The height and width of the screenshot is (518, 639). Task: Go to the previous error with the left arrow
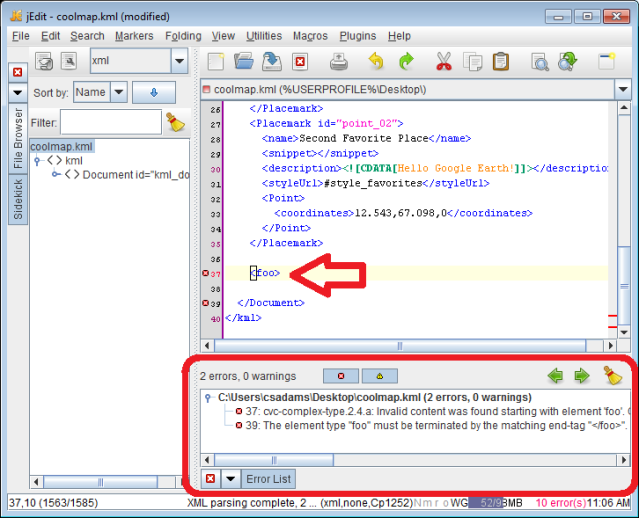555,375
